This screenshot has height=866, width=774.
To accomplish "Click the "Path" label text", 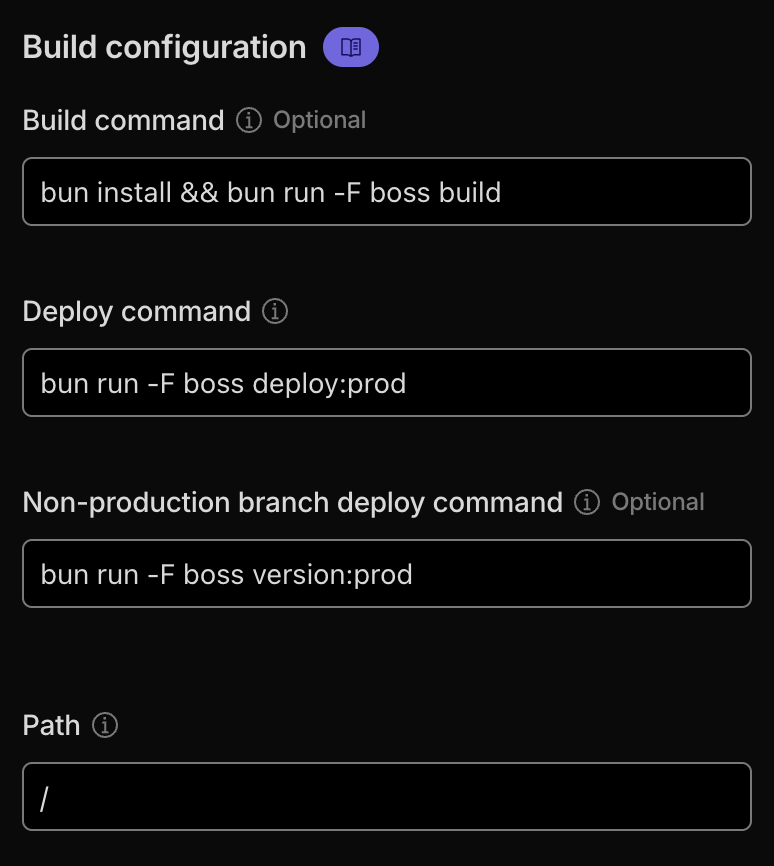I will point(51,726).
